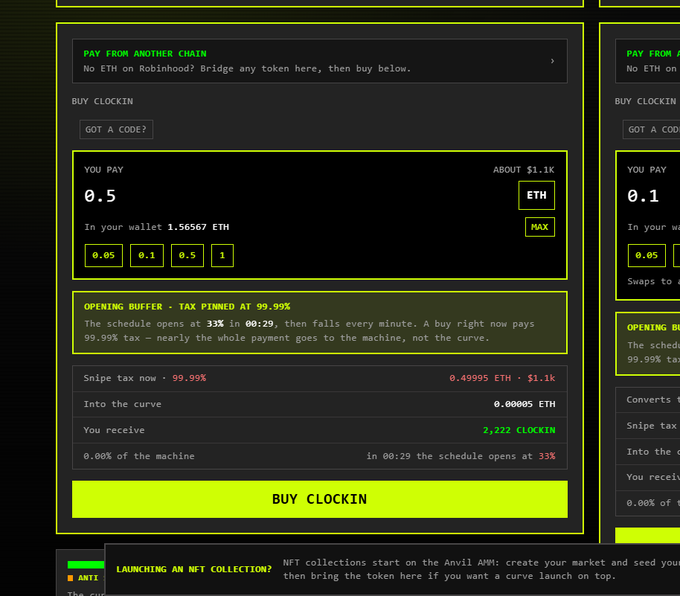Click the wallet balance 1.56567 ETH

(198, 227)
